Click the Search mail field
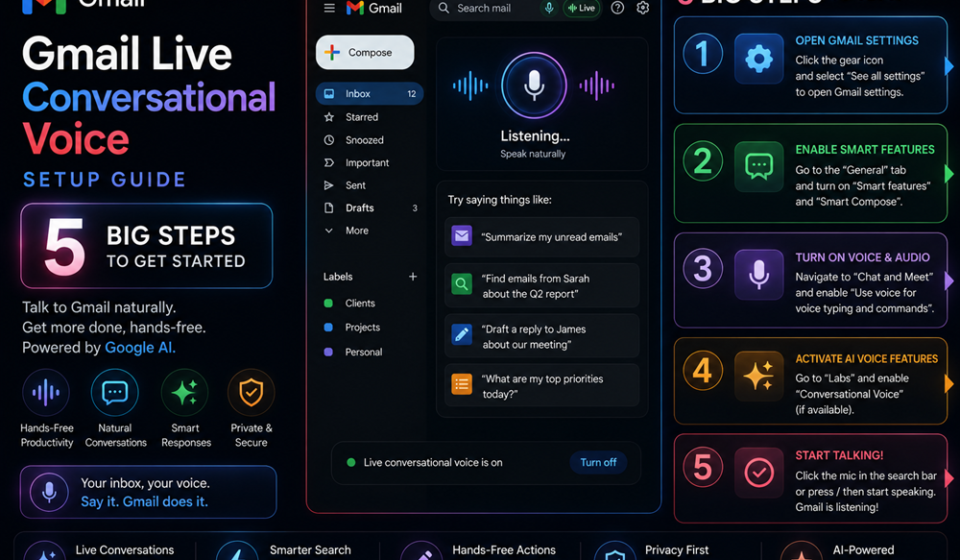Image resolution: width=960 pixels, height=560 pixels. pyautogui.click(x=484, y=8)
